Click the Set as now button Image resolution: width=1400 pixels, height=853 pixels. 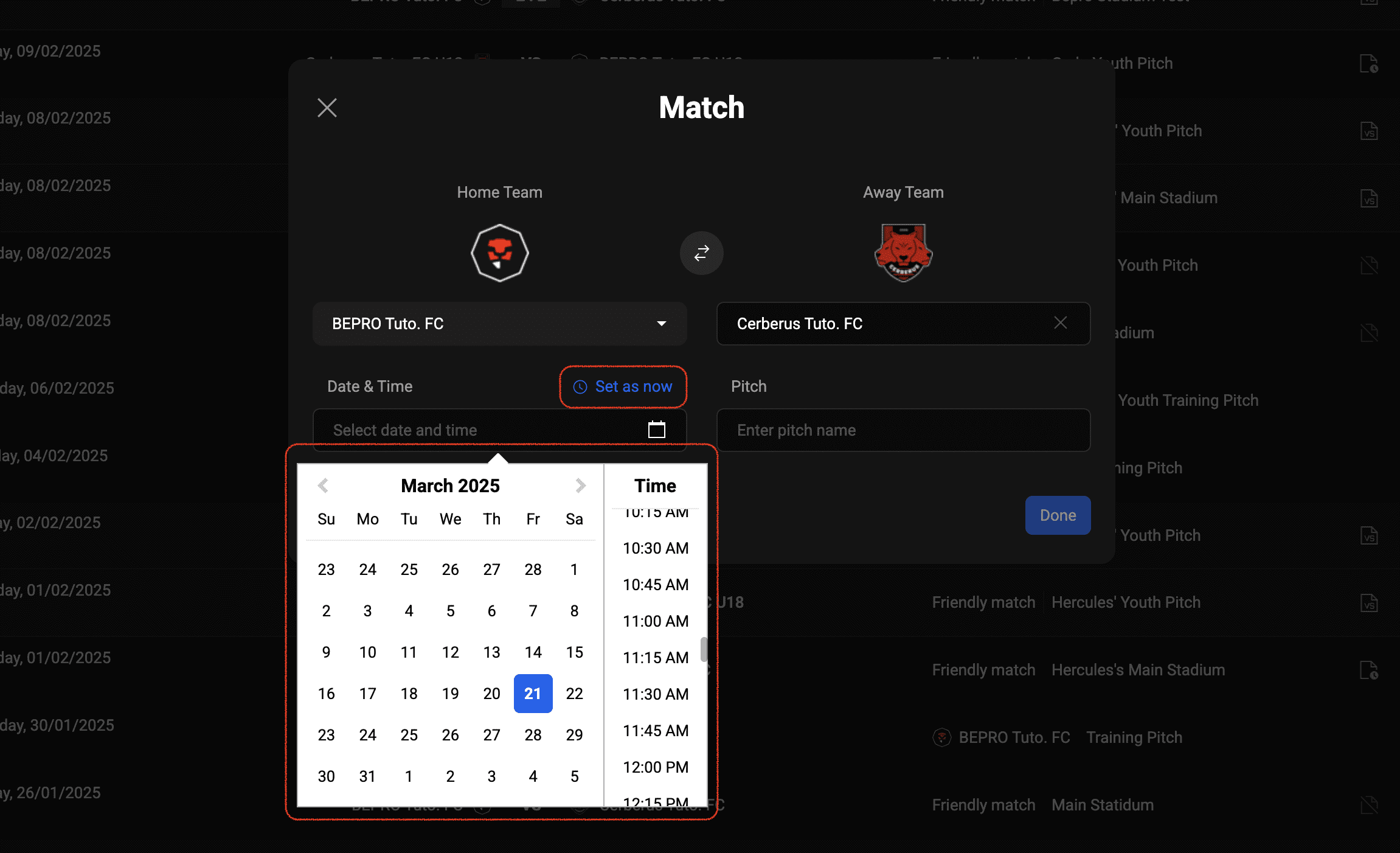[623, 386]
